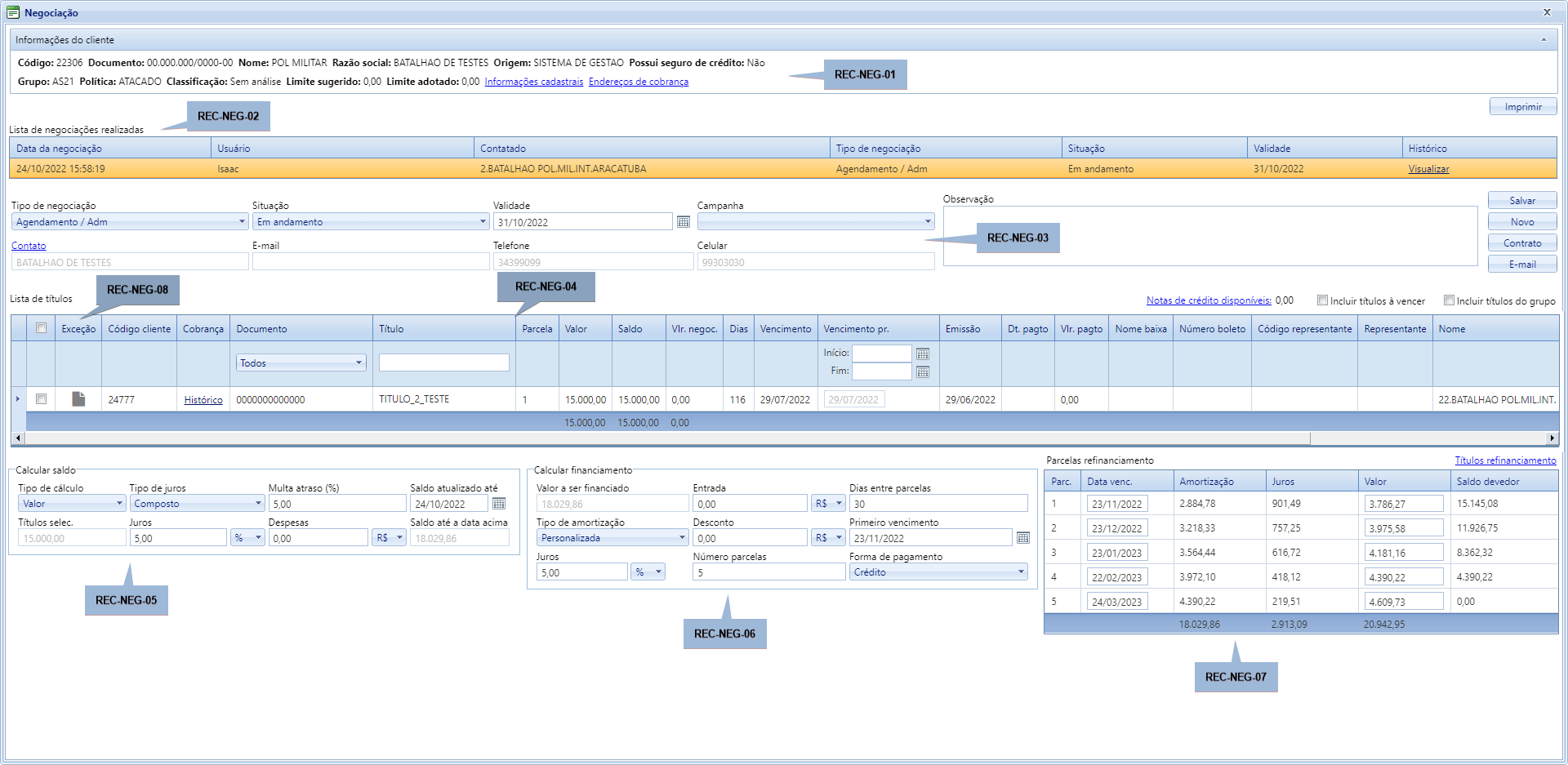Screen dimensions: 1568x765
Task: Sort installments by Saldo devedor header
Action: point(1504,482)
